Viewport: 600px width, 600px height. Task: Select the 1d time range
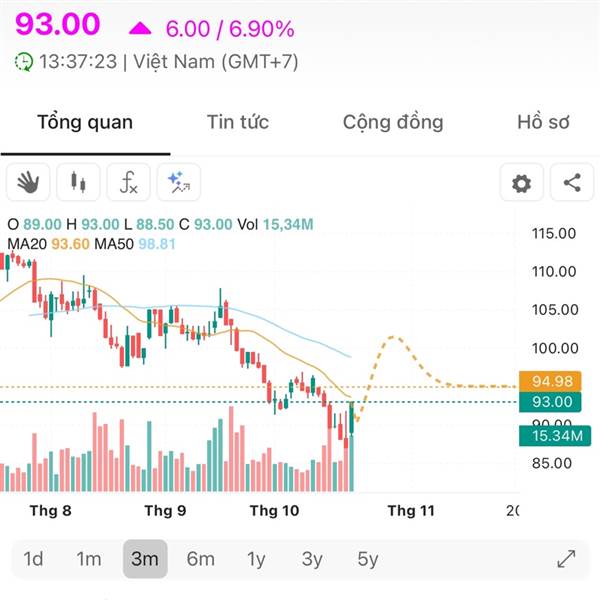pos(33,559)
